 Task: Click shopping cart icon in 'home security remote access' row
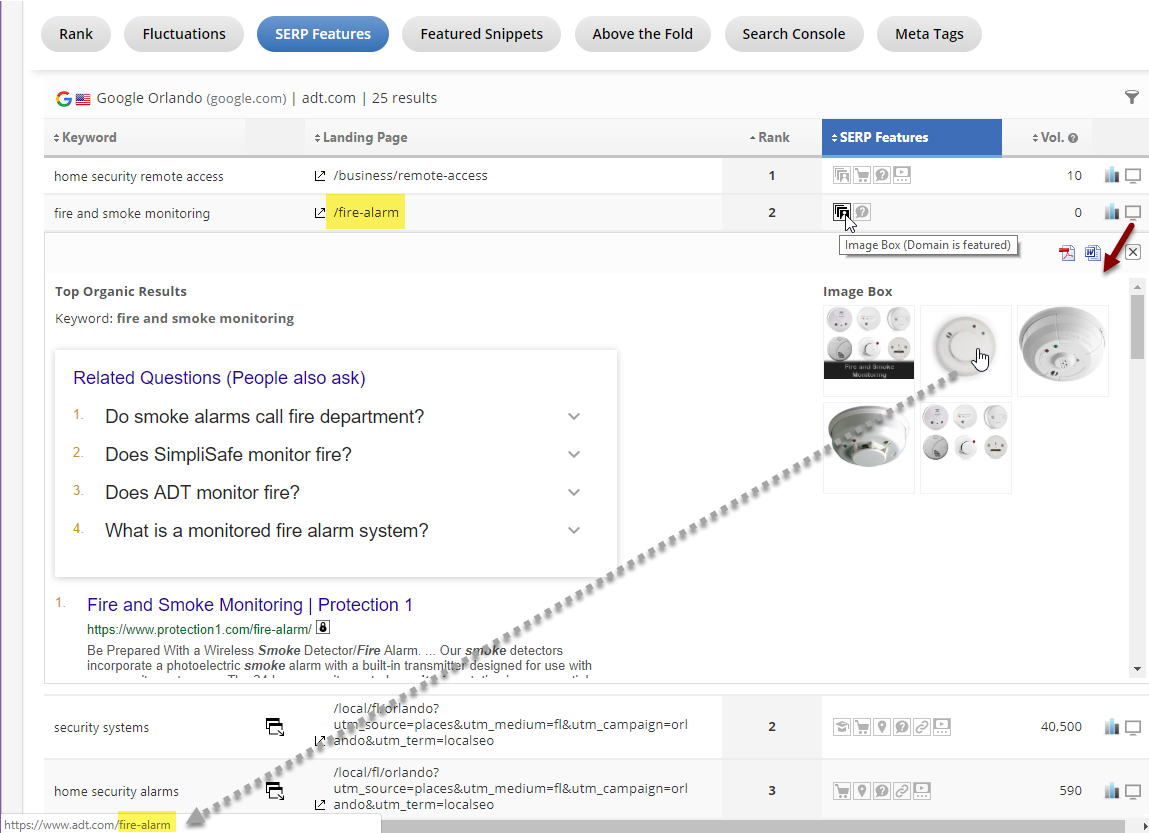861,176
